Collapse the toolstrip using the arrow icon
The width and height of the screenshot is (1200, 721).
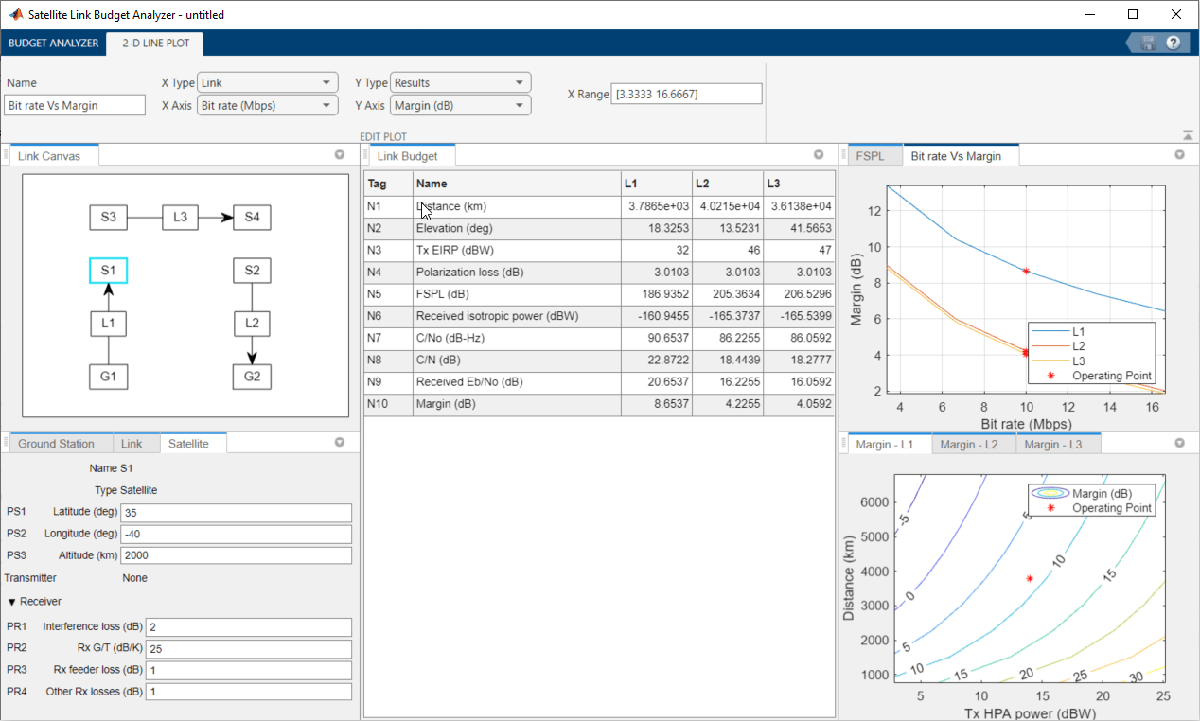(x=1187, y=135)
